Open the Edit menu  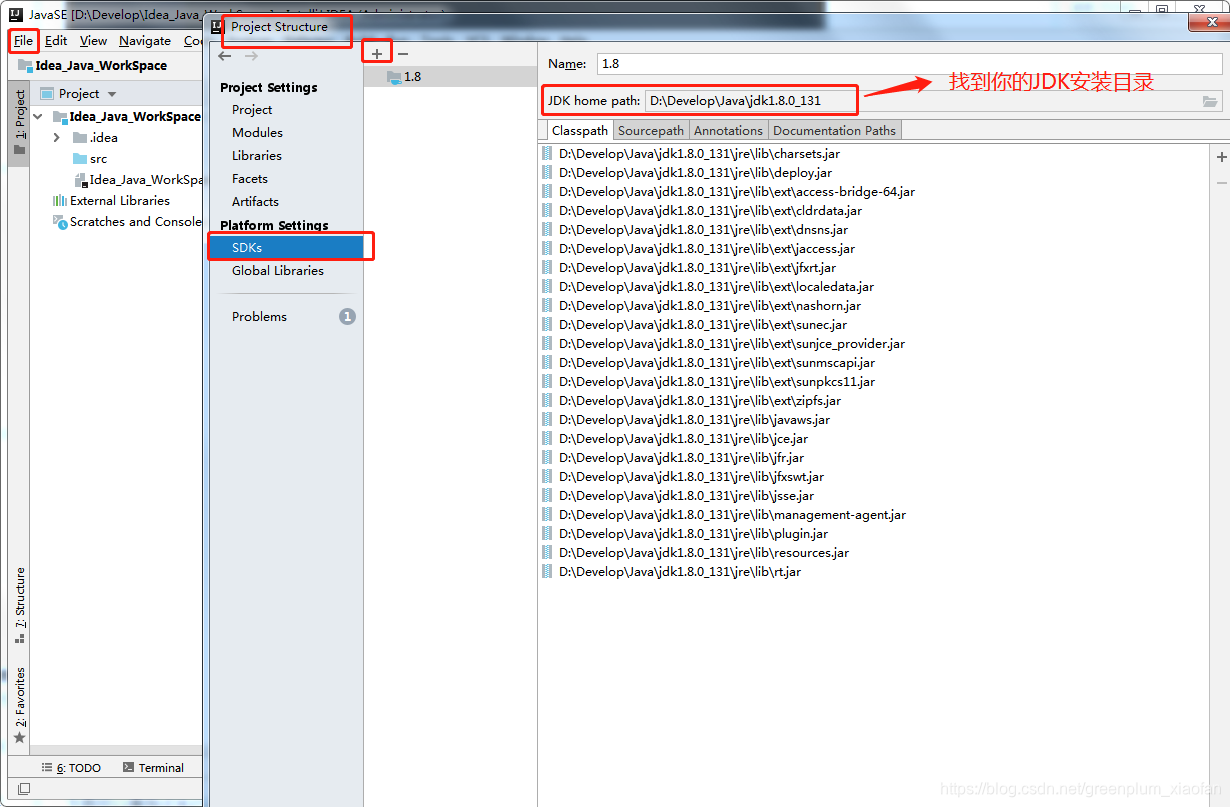pos(56,41)
